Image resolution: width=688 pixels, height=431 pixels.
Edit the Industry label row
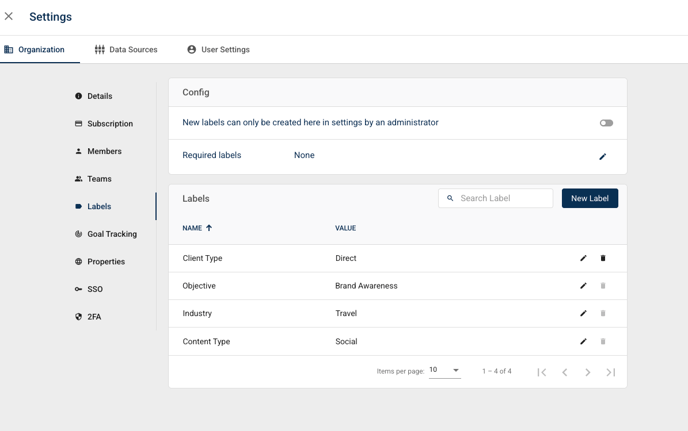(583, 314)
